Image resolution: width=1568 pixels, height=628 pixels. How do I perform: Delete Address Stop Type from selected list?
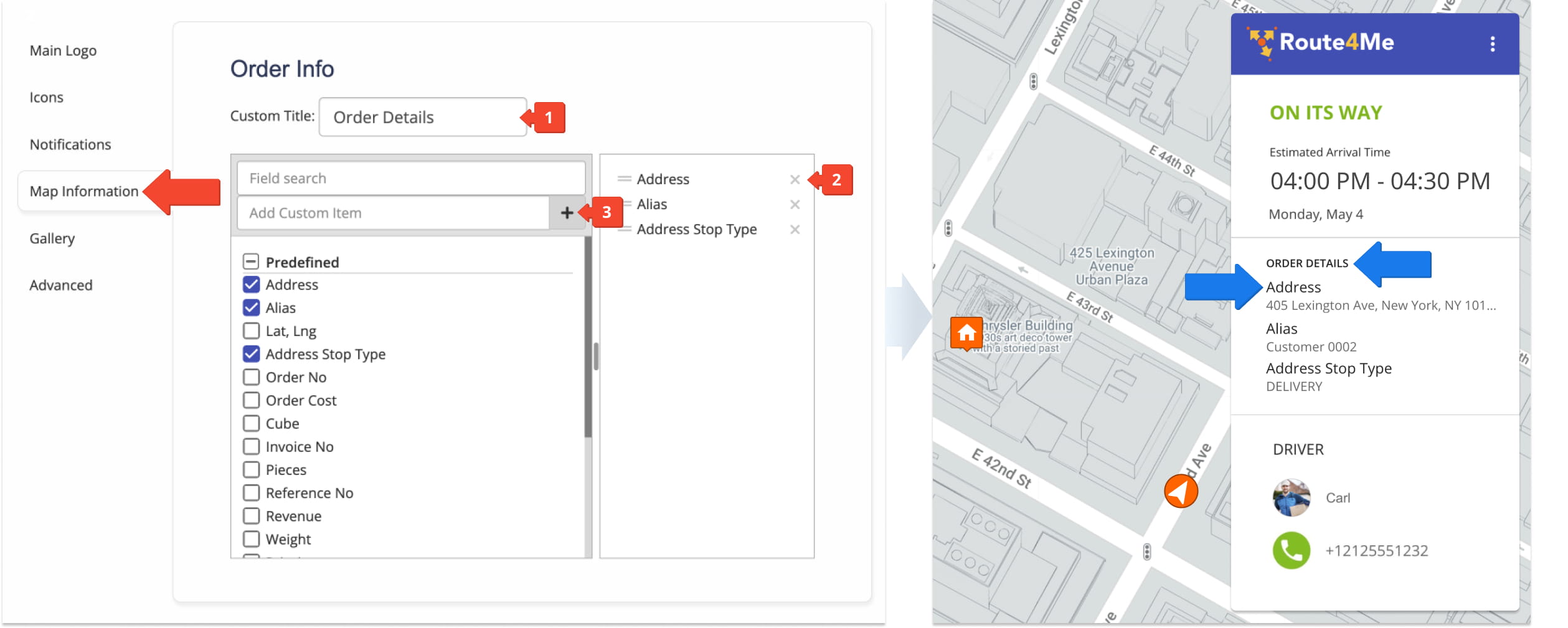[795, 230]
